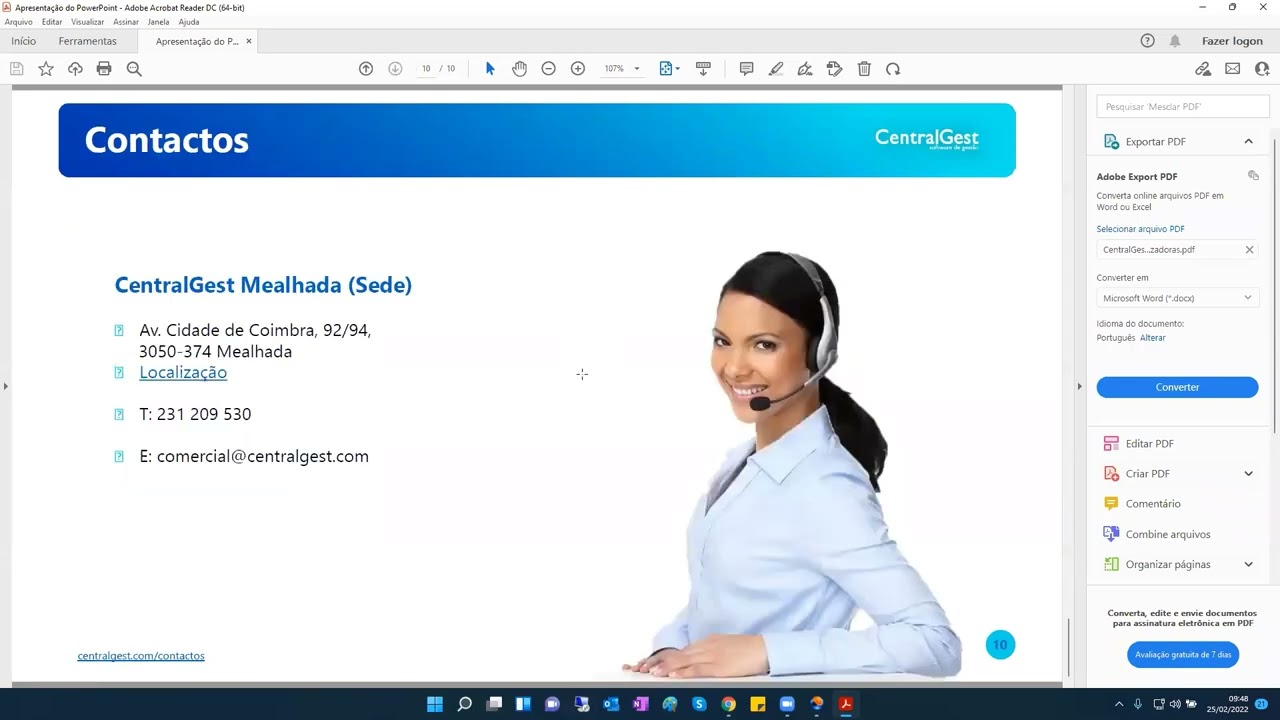Open Google Chrome from taskbar

[x=728, y=704]
